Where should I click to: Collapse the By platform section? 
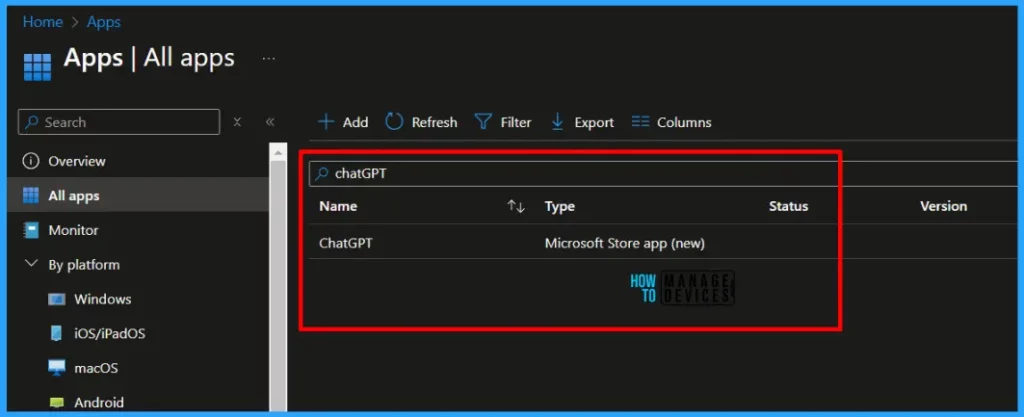tap(31, 264)
